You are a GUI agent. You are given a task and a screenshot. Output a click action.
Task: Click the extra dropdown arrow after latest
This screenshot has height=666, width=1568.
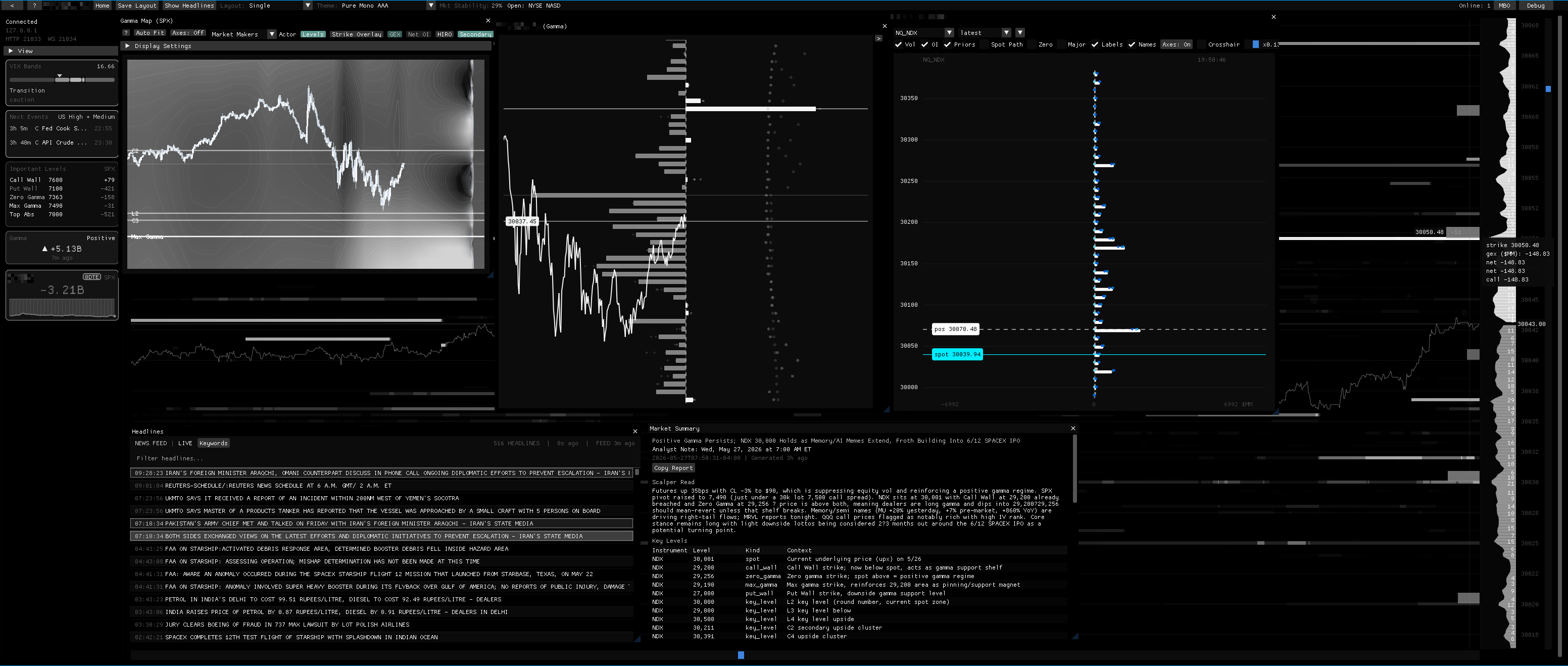(1020, 33)
